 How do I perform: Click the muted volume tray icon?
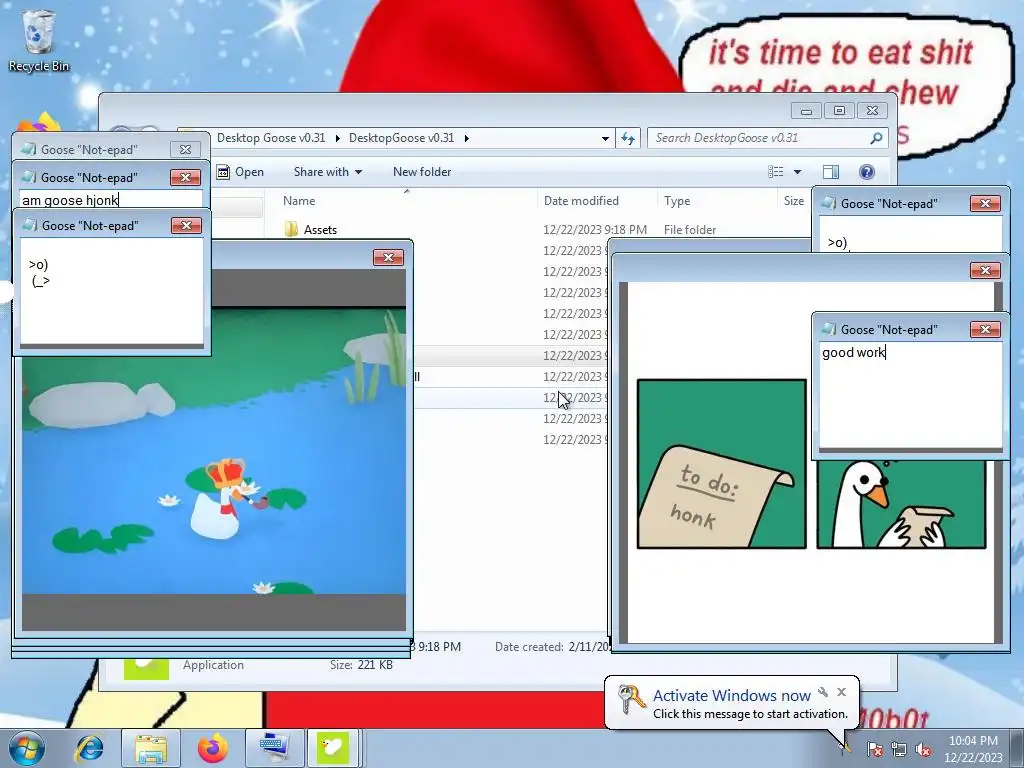923,749
